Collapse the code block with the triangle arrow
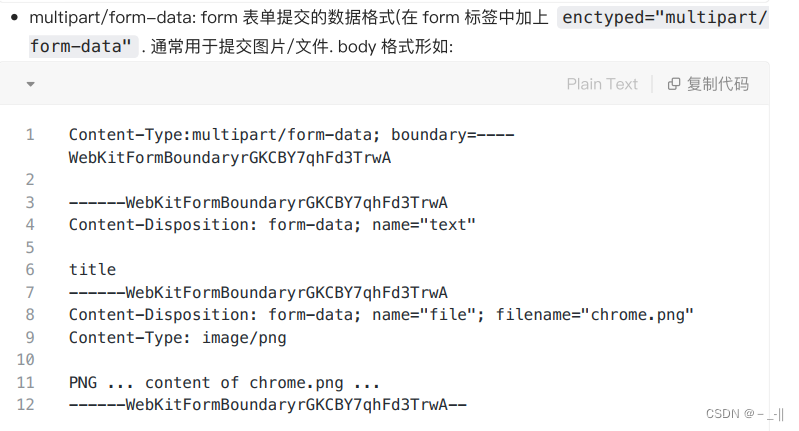This screenshot has height=431, width=799. [x=30, y=84]
